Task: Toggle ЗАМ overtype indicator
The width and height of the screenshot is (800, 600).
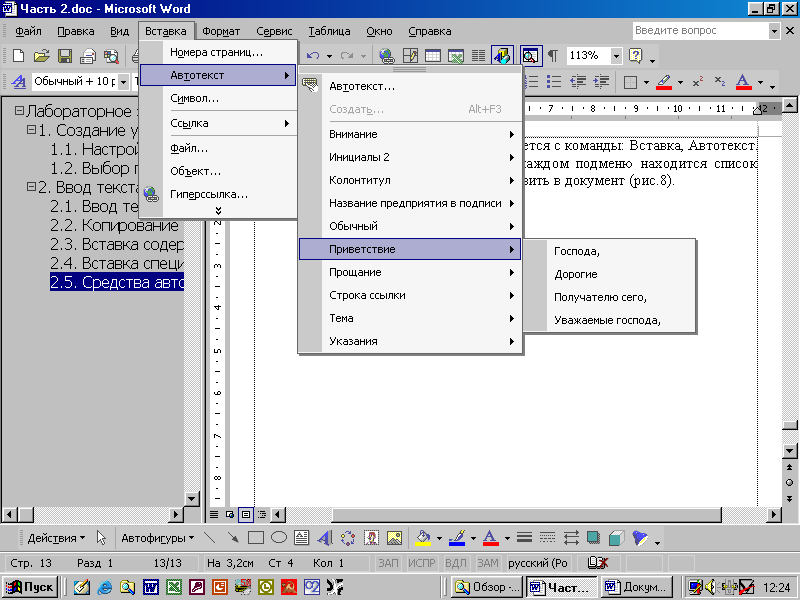Action: (x=488, y=563)
